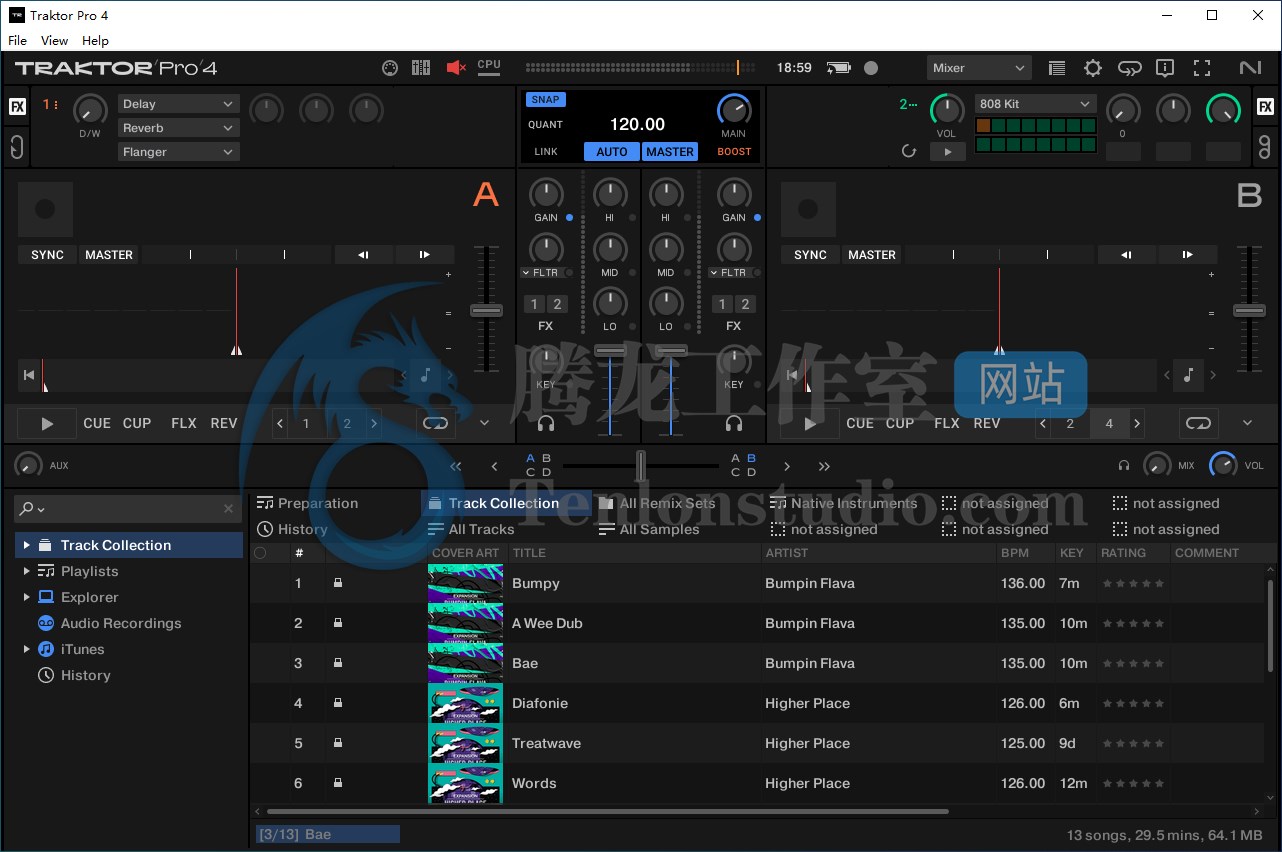Toggle the MASTER clock button
Image resolution: width=1282 pixels, height=852 pixels.
pos(670,152)
